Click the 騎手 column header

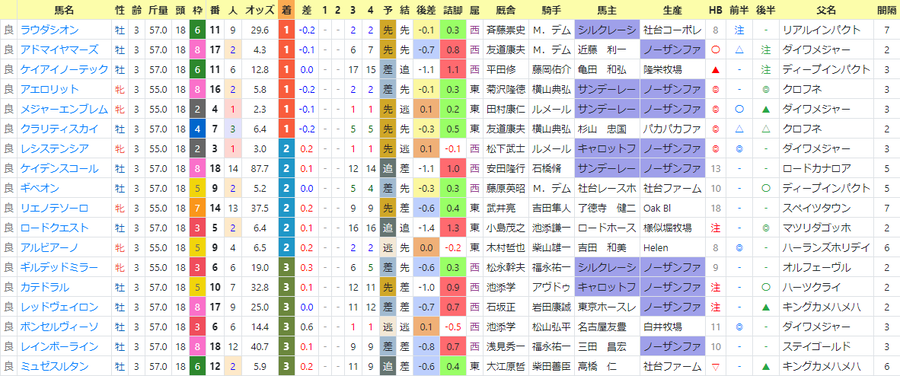click(552, 10)
